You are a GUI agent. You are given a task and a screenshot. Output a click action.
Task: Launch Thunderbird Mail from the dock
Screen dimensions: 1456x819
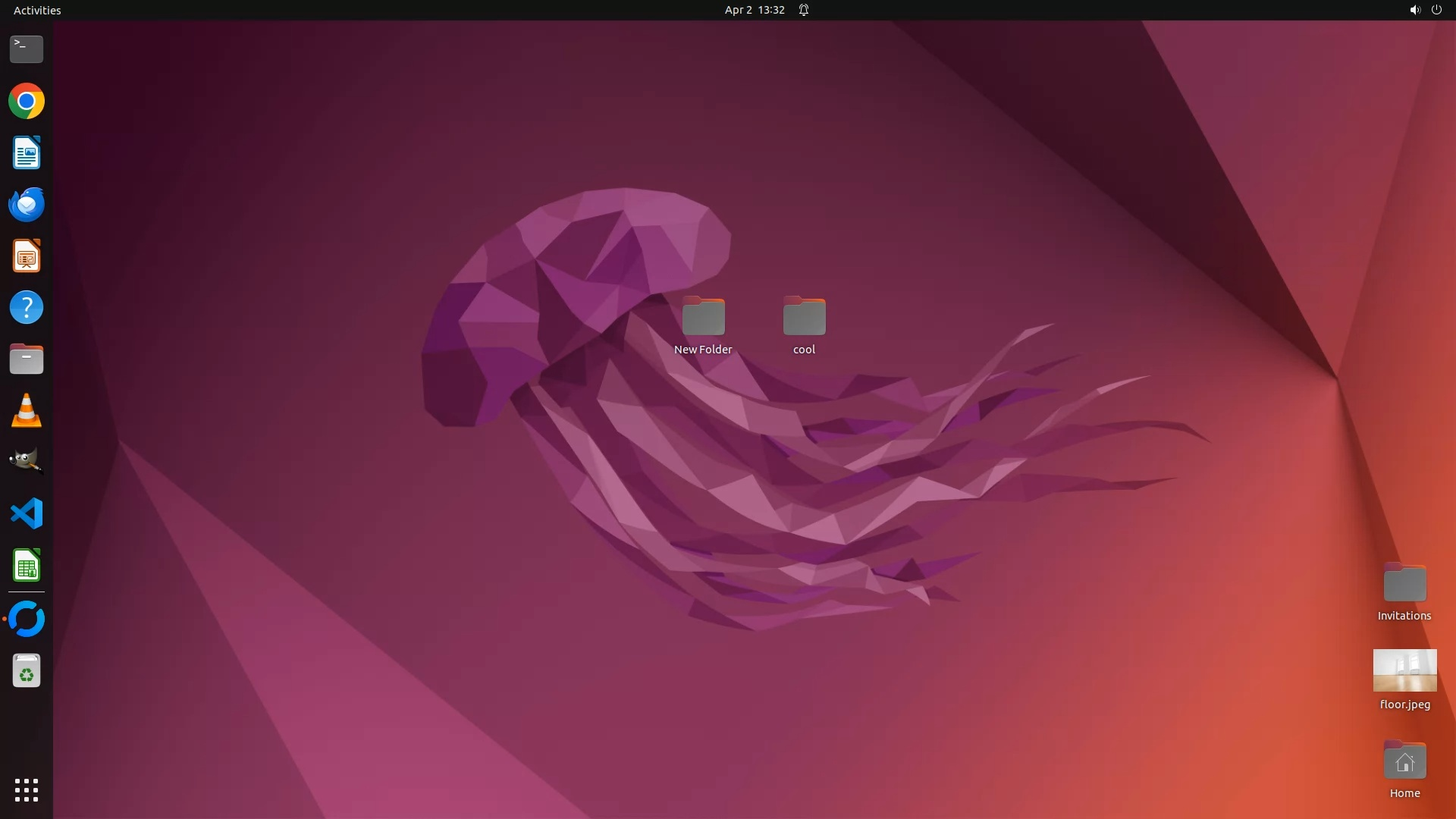point(27,205)
